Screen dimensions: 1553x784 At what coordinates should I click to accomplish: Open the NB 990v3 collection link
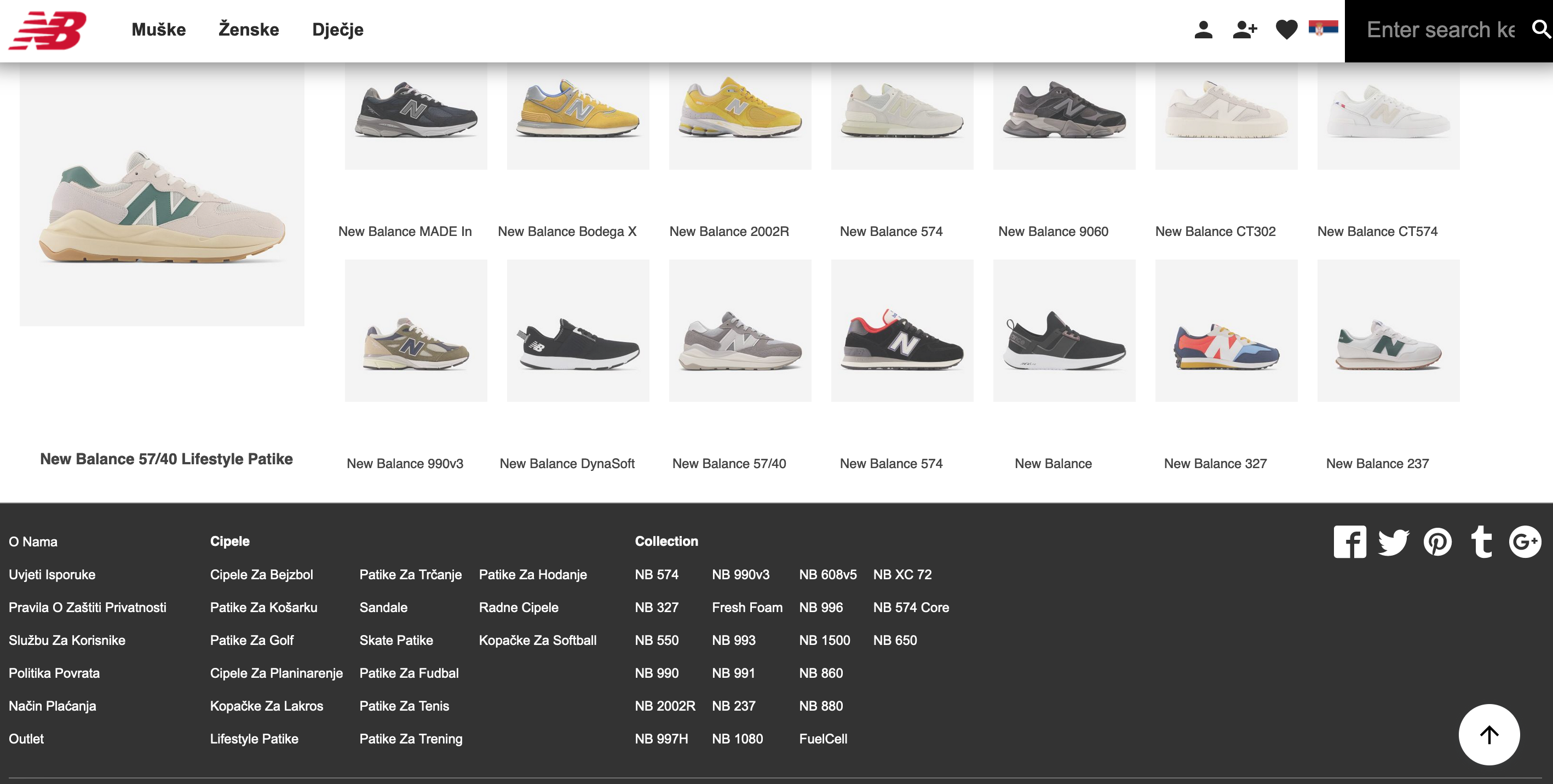point(741,574)
